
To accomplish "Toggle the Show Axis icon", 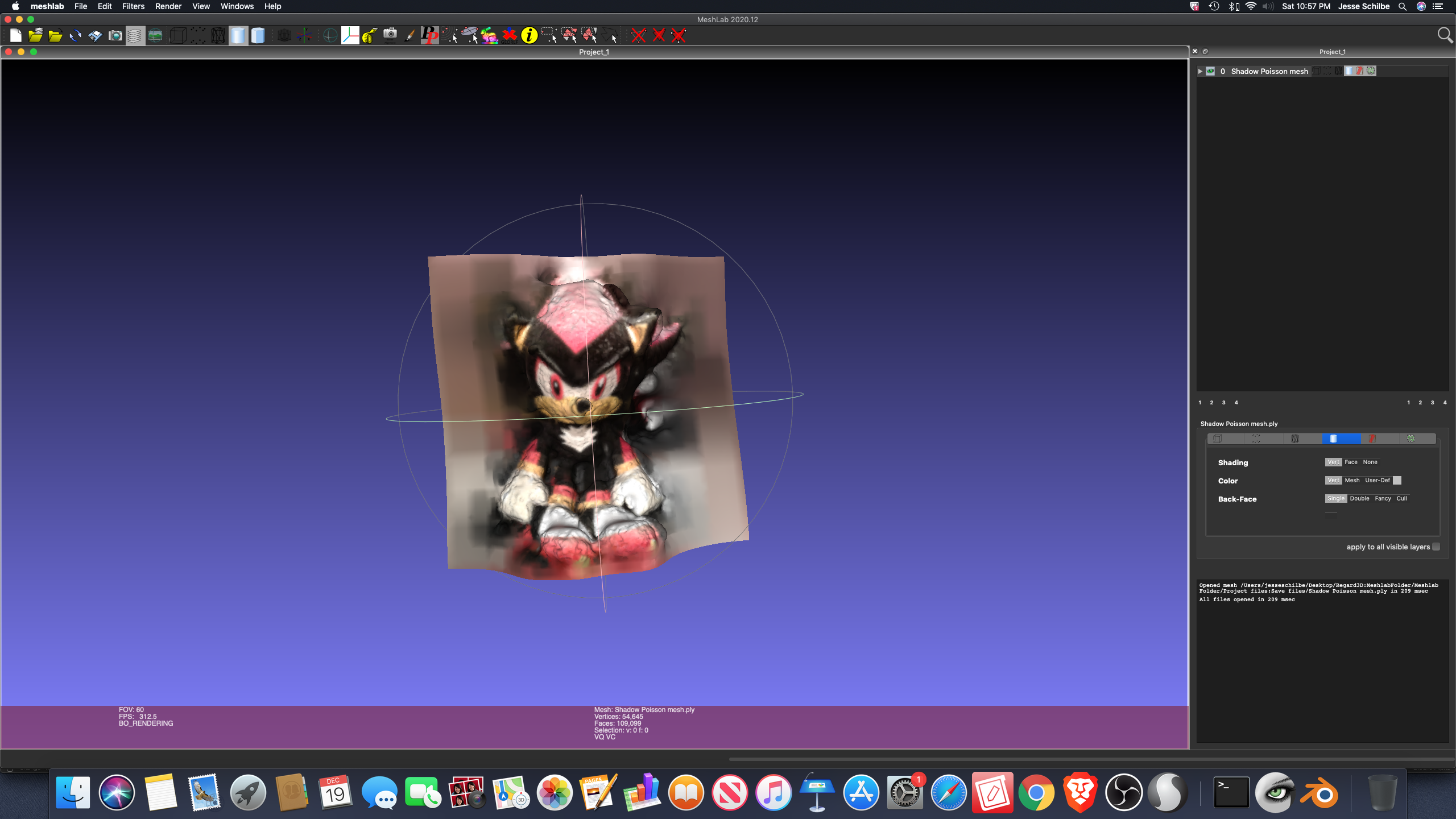I will pos(304,36).
